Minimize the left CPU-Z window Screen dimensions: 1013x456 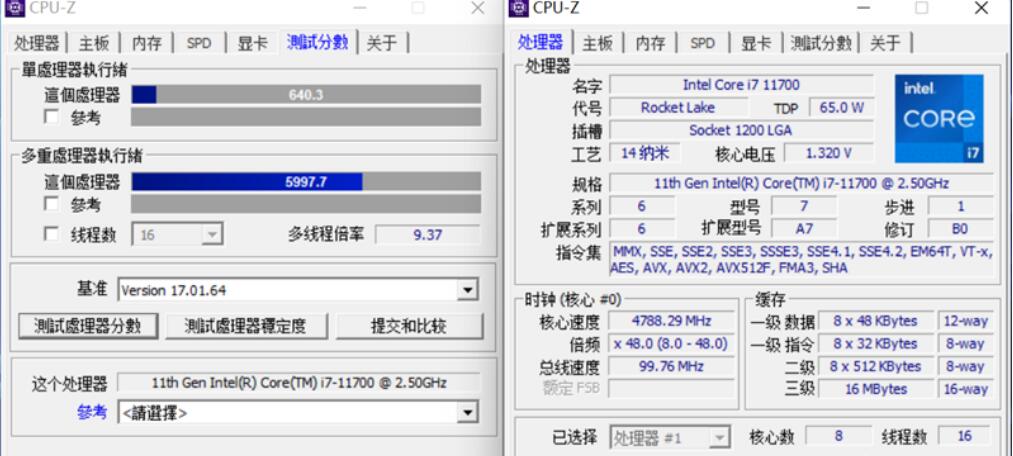[x=360, y=8]
